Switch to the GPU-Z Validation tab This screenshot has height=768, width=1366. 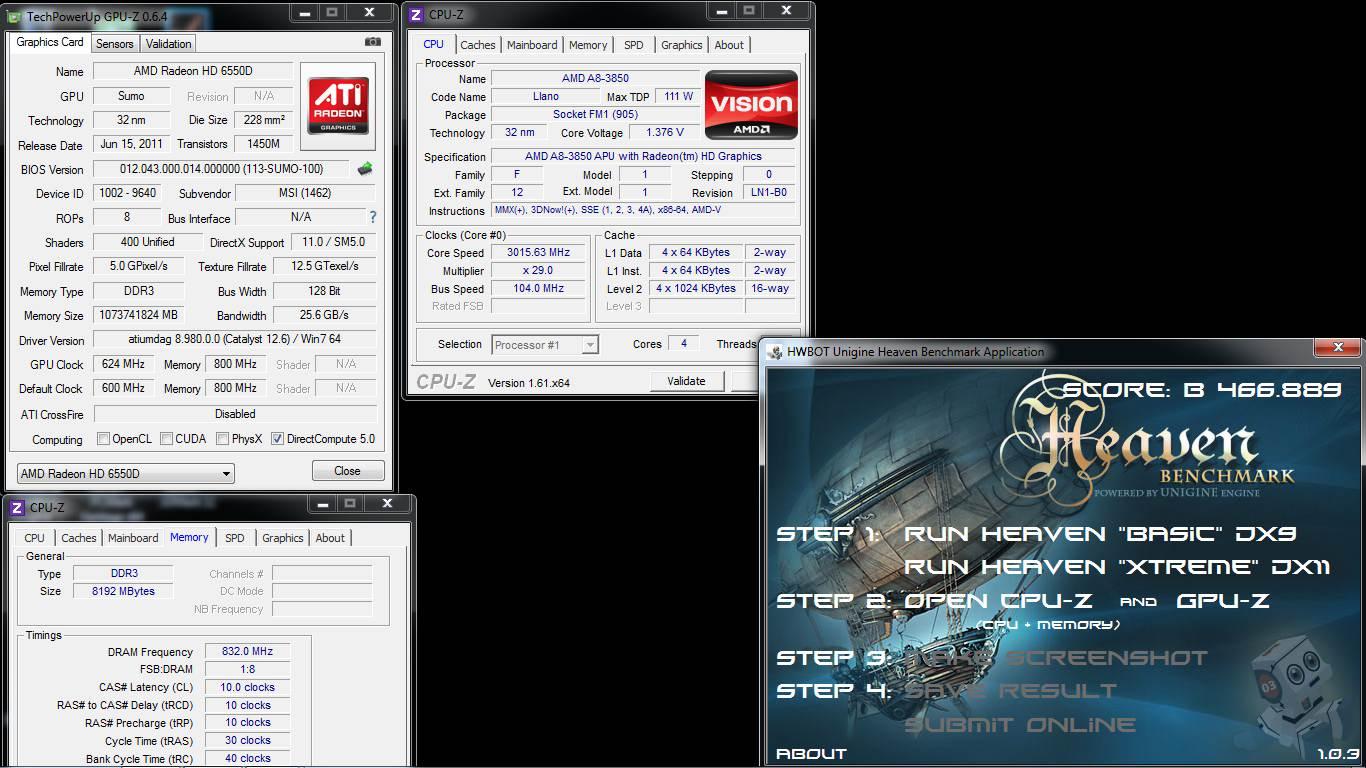click(168, 44)
